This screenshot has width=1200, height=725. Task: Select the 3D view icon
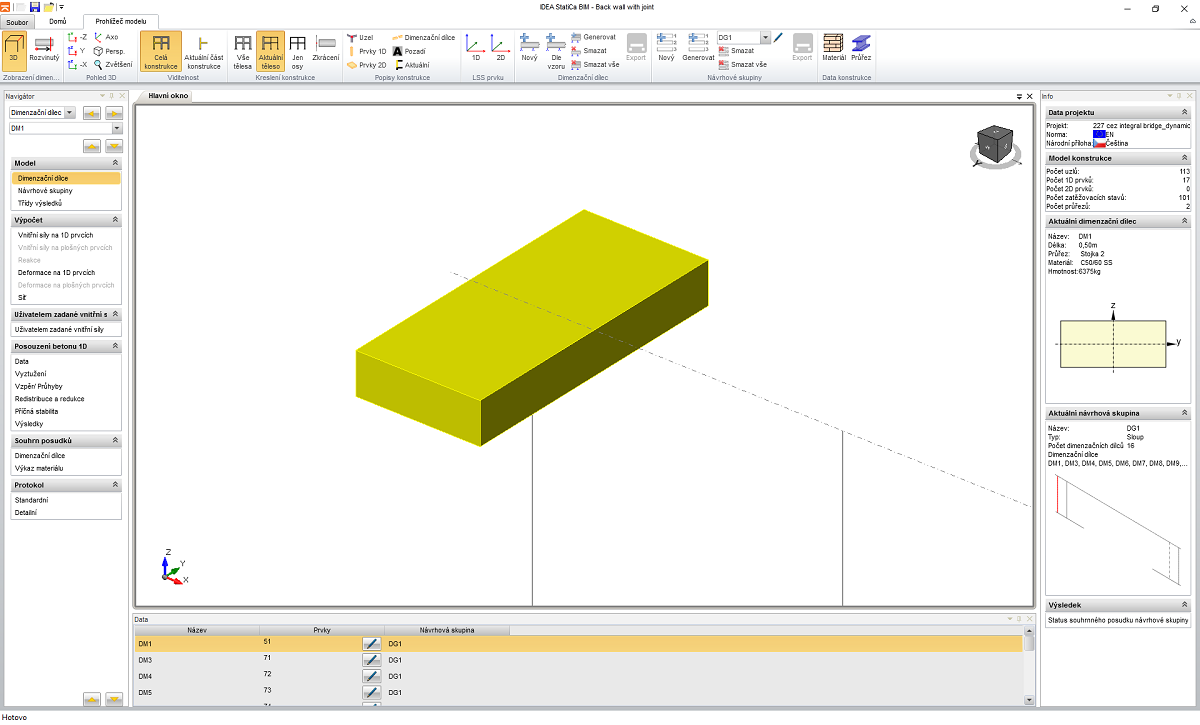click(x=14, y=47)
